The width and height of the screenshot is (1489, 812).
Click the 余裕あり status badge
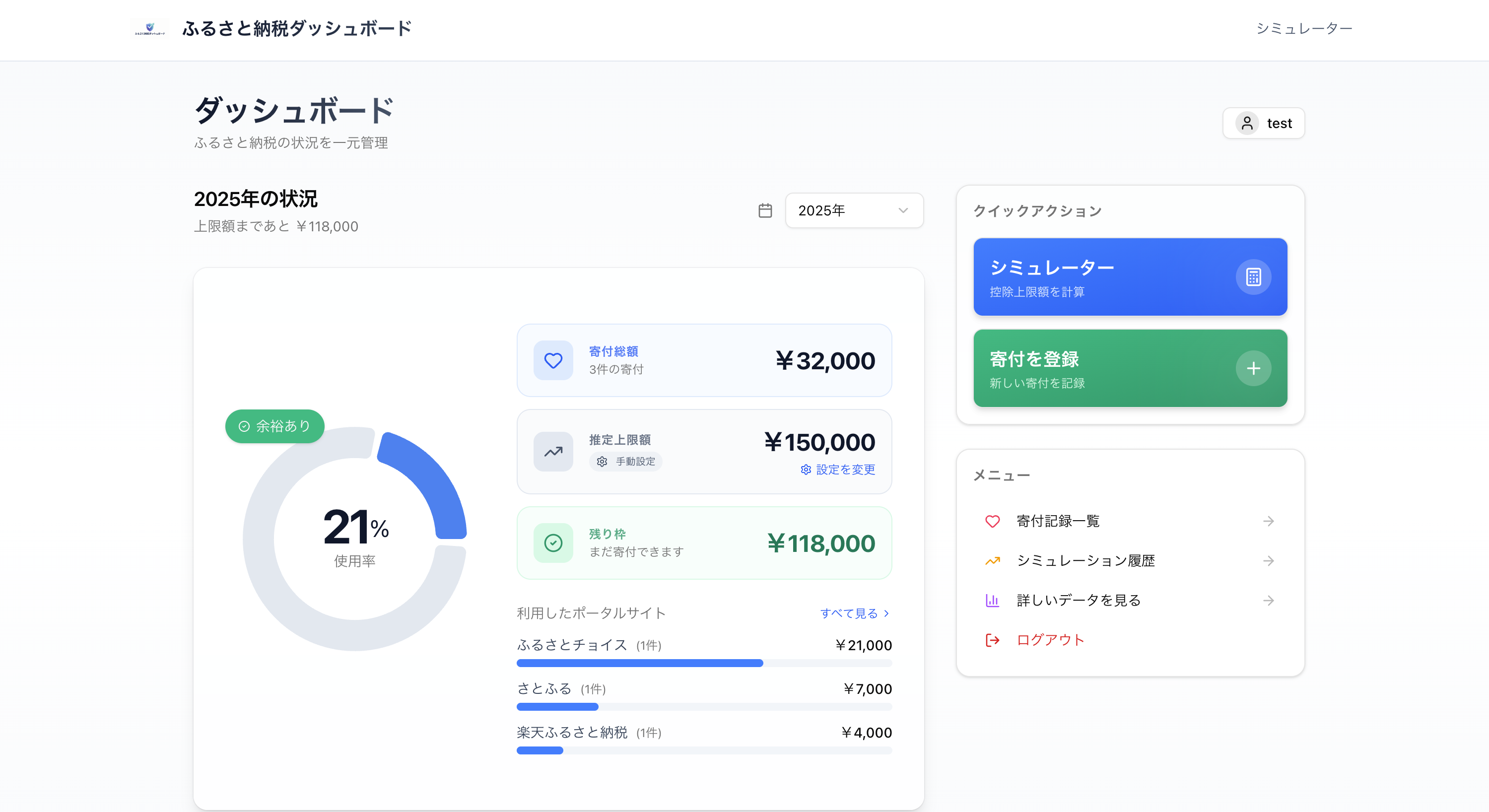[274, 426]
